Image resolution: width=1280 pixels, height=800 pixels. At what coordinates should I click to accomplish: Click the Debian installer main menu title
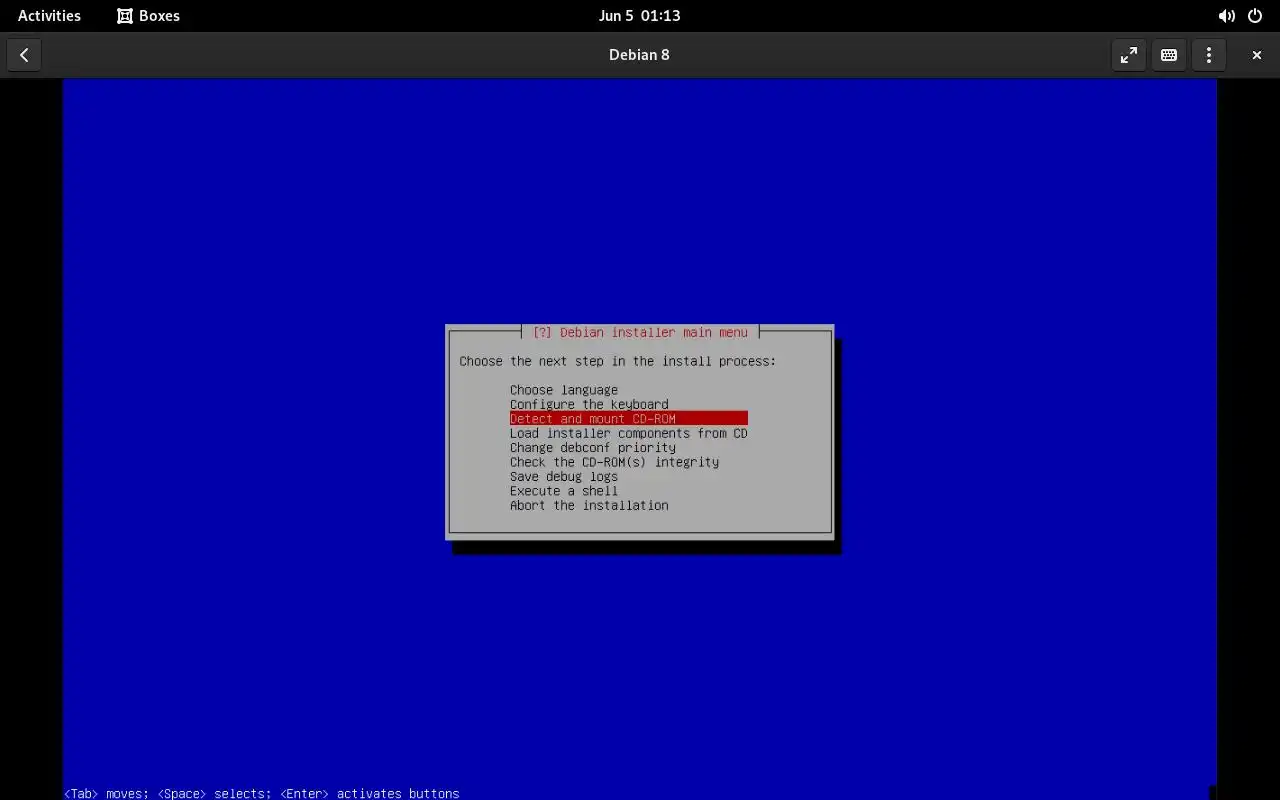point(640,332)
